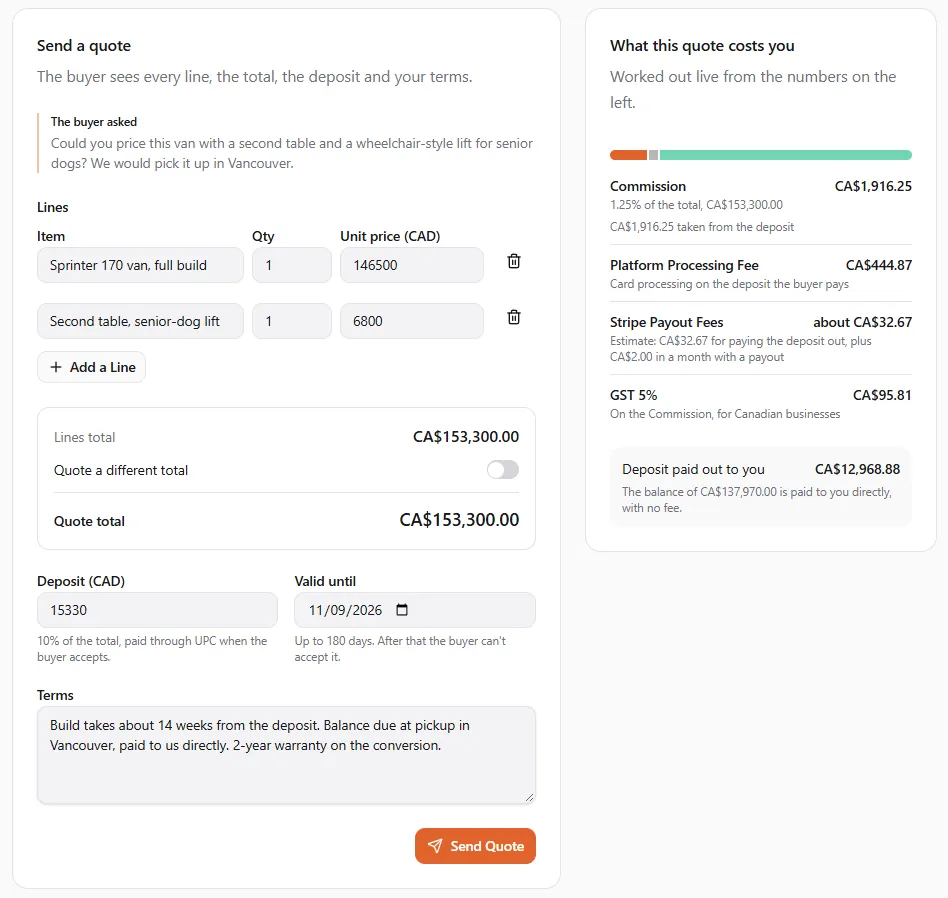Click the '1.25% of the total' commission note
The image size is (948, 898).
click(x=696, y=204)
